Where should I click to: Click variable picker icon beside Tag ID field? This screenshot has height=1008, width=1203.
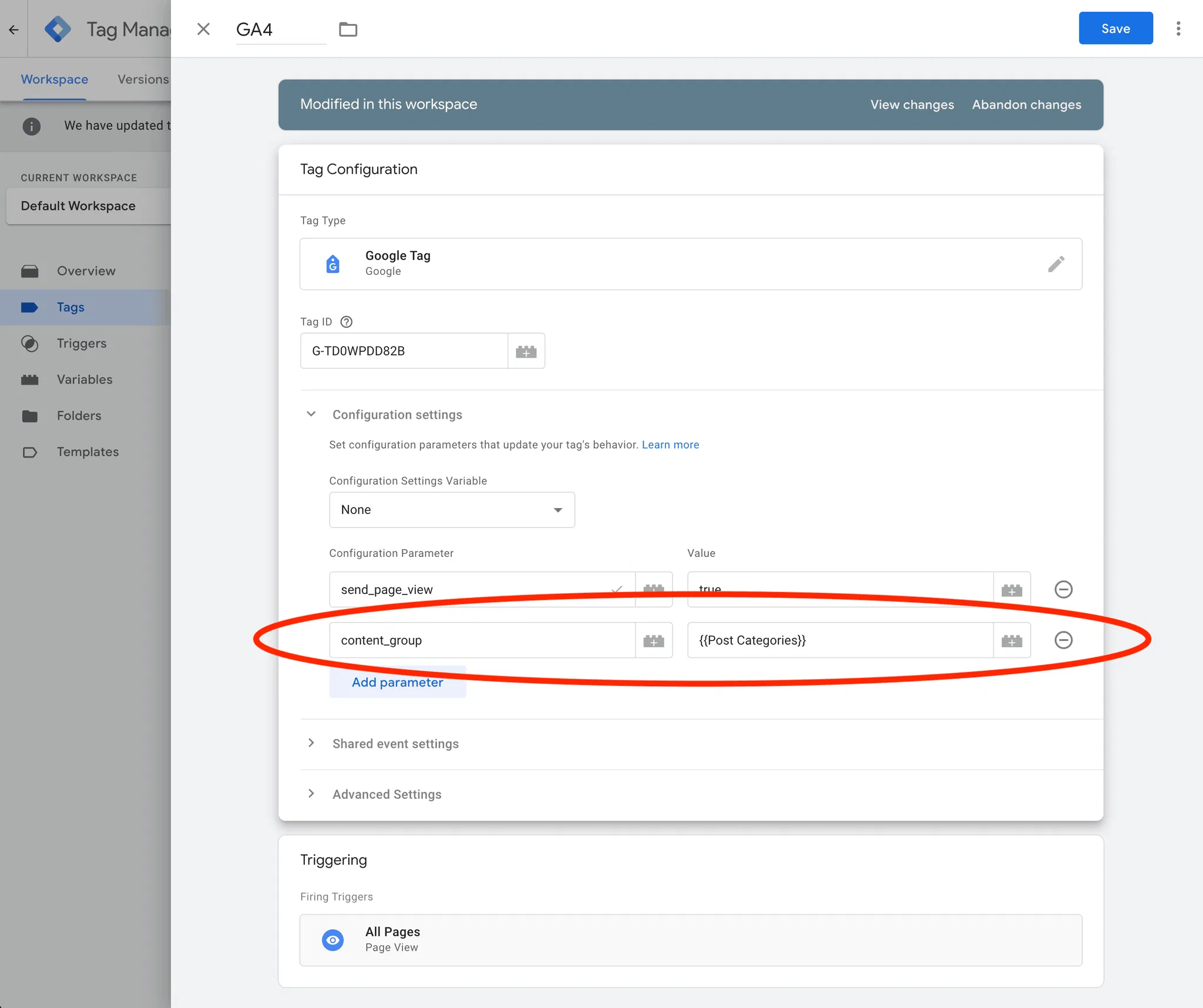[x=526, y=351]
